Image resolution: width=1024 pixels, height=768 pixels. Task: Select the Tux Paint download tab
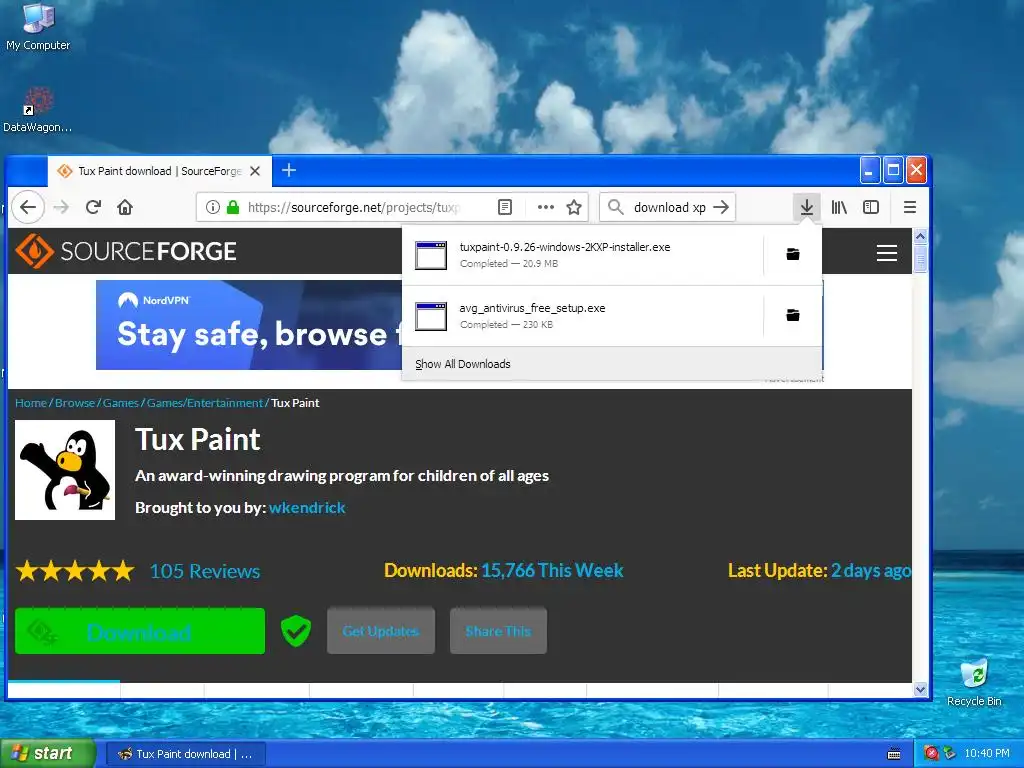coord(159,171)
